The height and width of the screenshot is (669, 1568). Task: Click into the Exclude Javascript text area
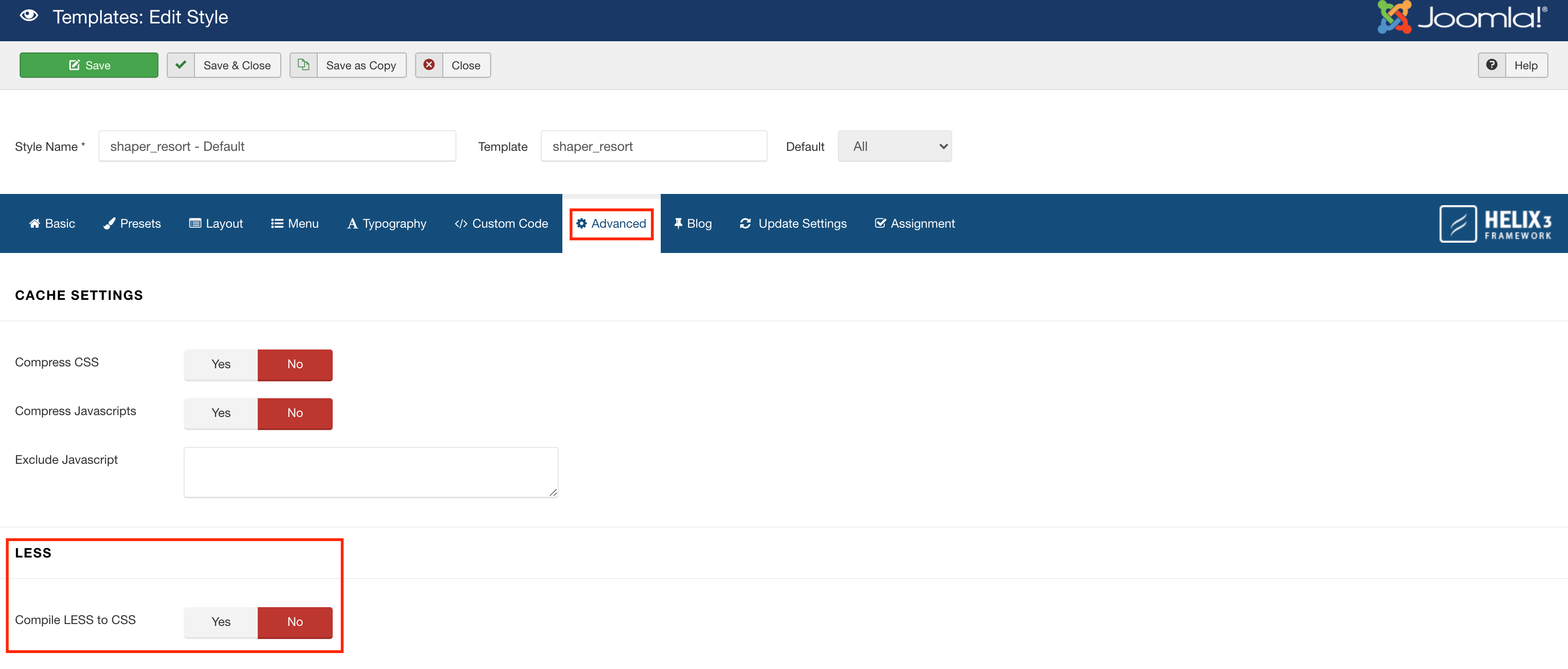point(370,472)
